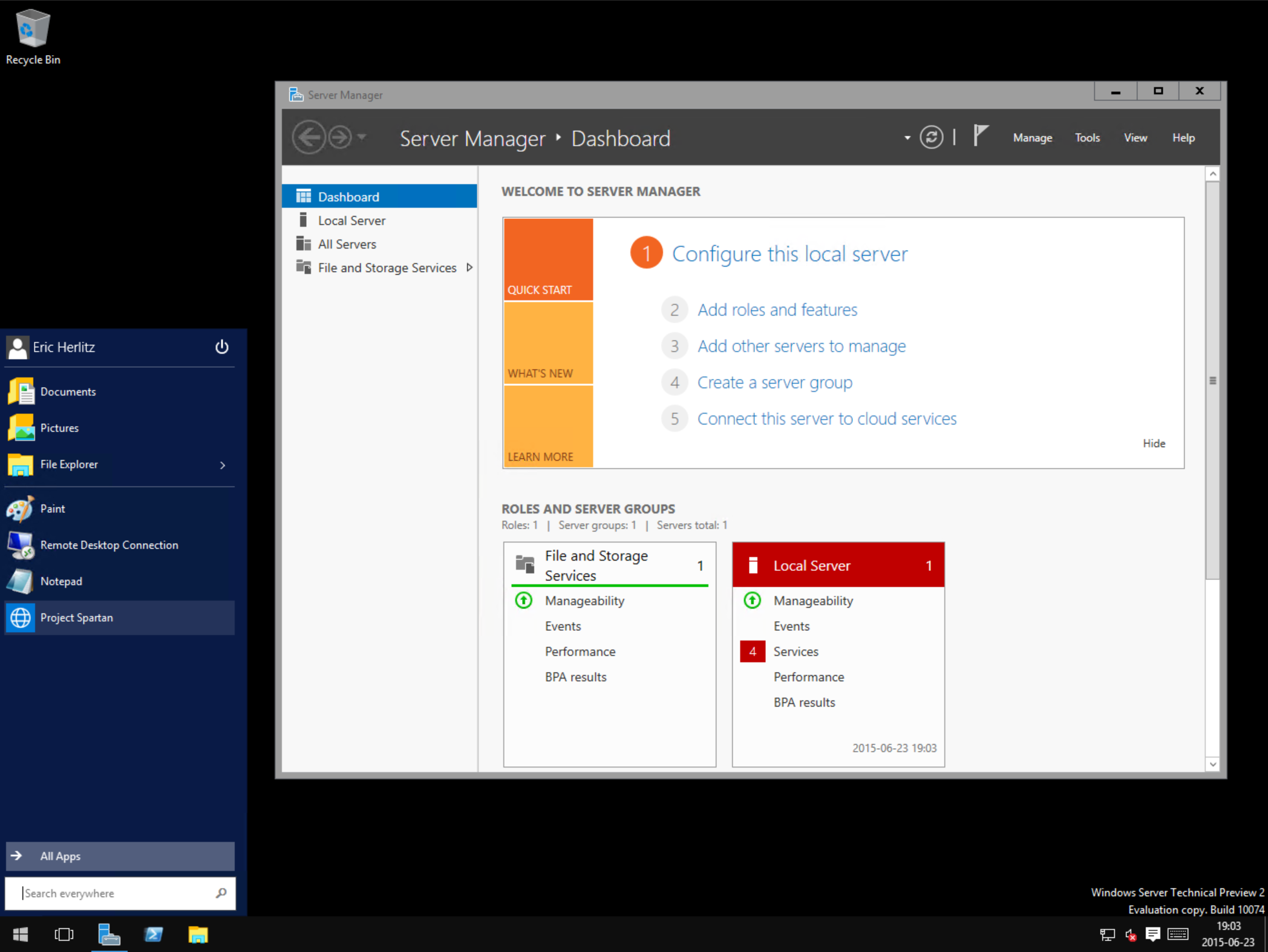1268x952 pixels.
Task: Click the Refresh icon in Server Manager header
Action: tap(931, 137)
